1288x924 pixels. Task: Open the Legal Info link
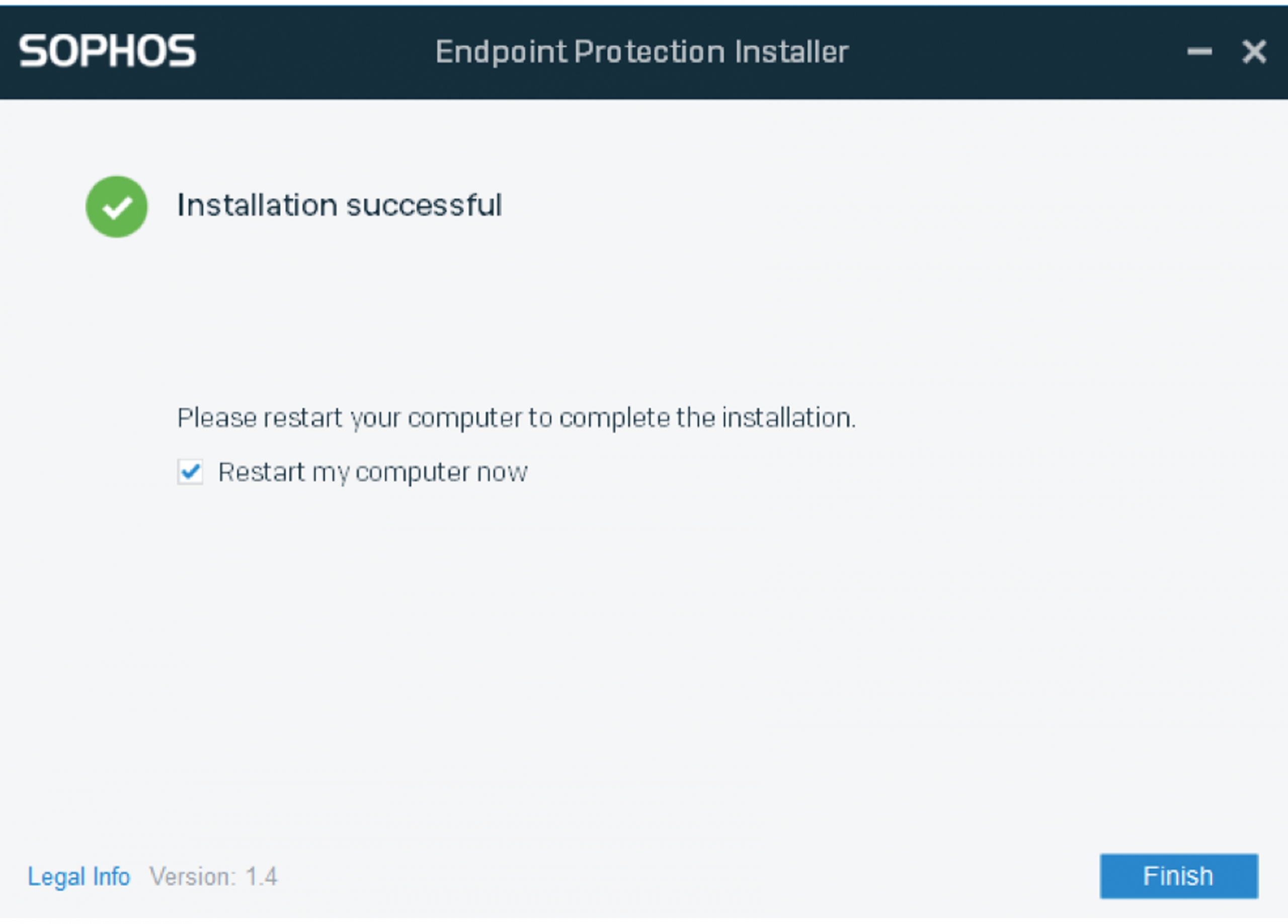(79, 877)
